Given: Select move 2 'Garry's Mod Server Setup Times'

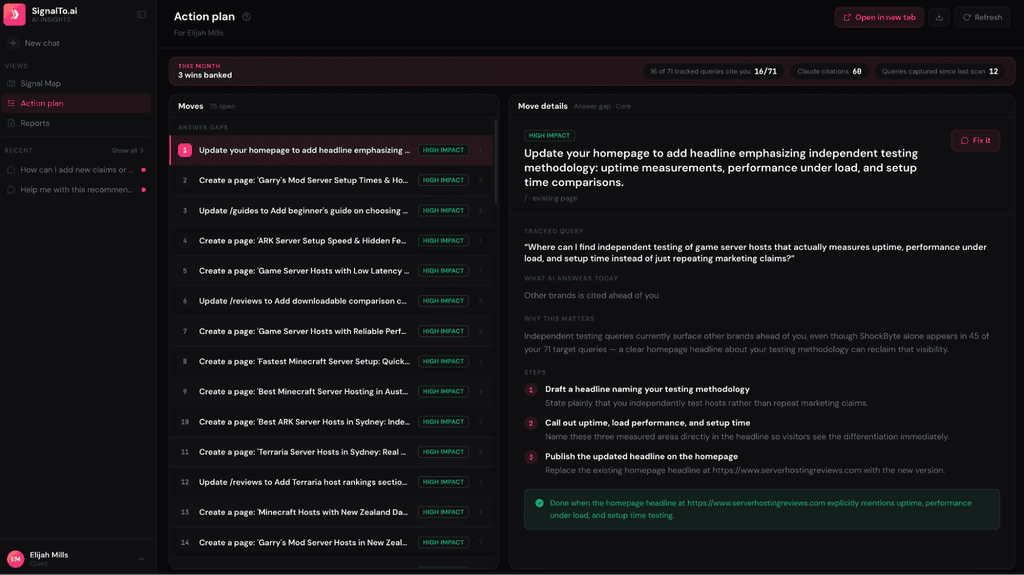Looking at the screenshot, I should (332, 180).
